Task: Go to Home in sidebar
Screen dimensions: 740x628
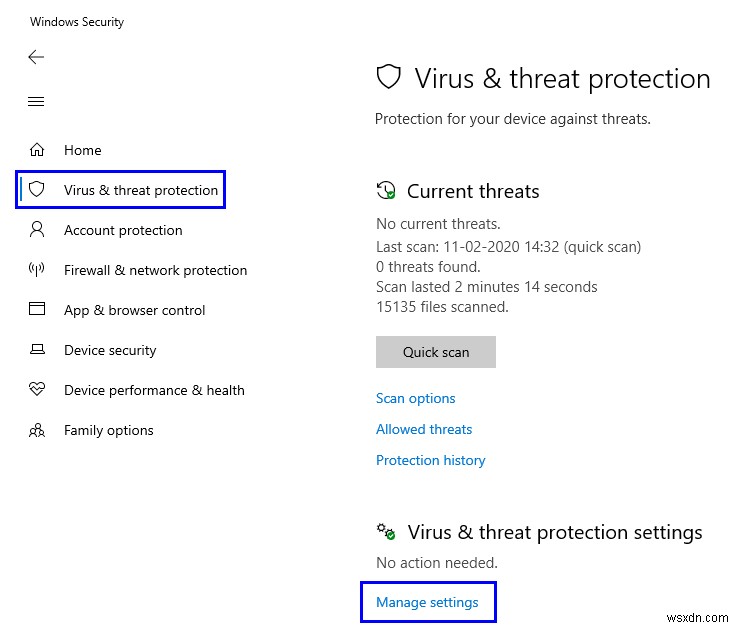Action: (x=82, y=150)
